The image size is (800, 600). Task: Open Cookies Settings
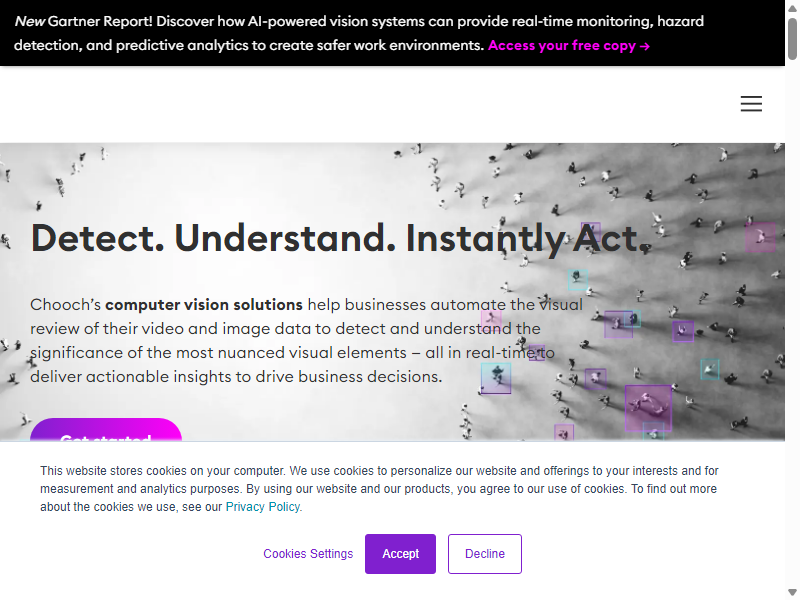coord(308,554)
